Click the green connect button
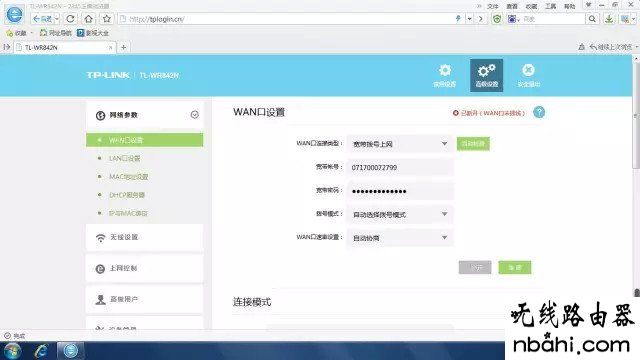 coord(515,267)
